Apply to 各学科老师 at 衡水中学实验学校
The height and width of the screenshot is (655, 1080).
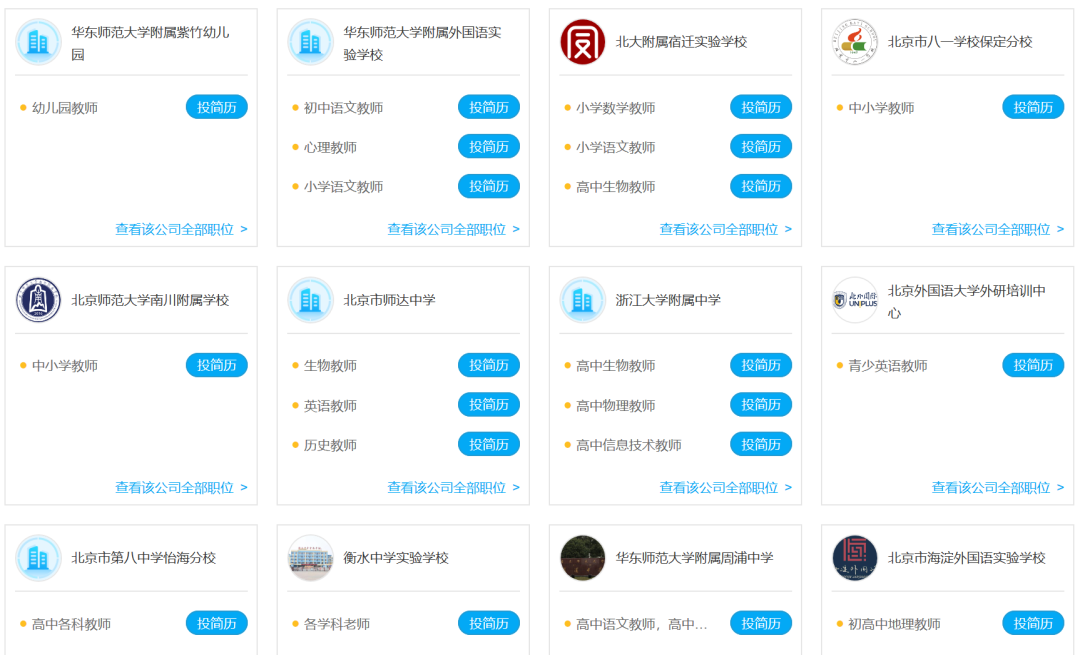(x=489, y=623)
